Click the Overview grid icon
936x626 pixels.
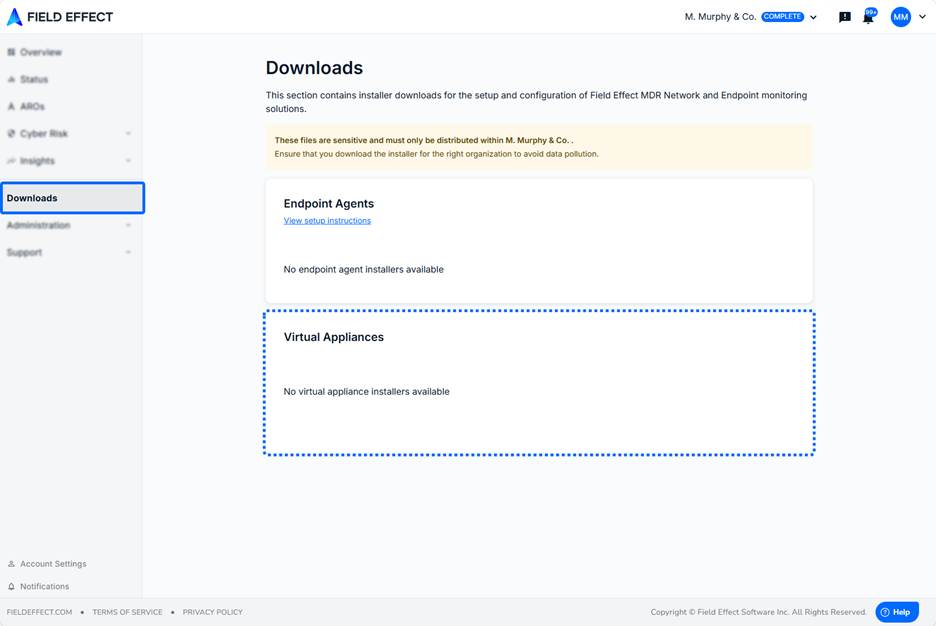coord(11,52)
